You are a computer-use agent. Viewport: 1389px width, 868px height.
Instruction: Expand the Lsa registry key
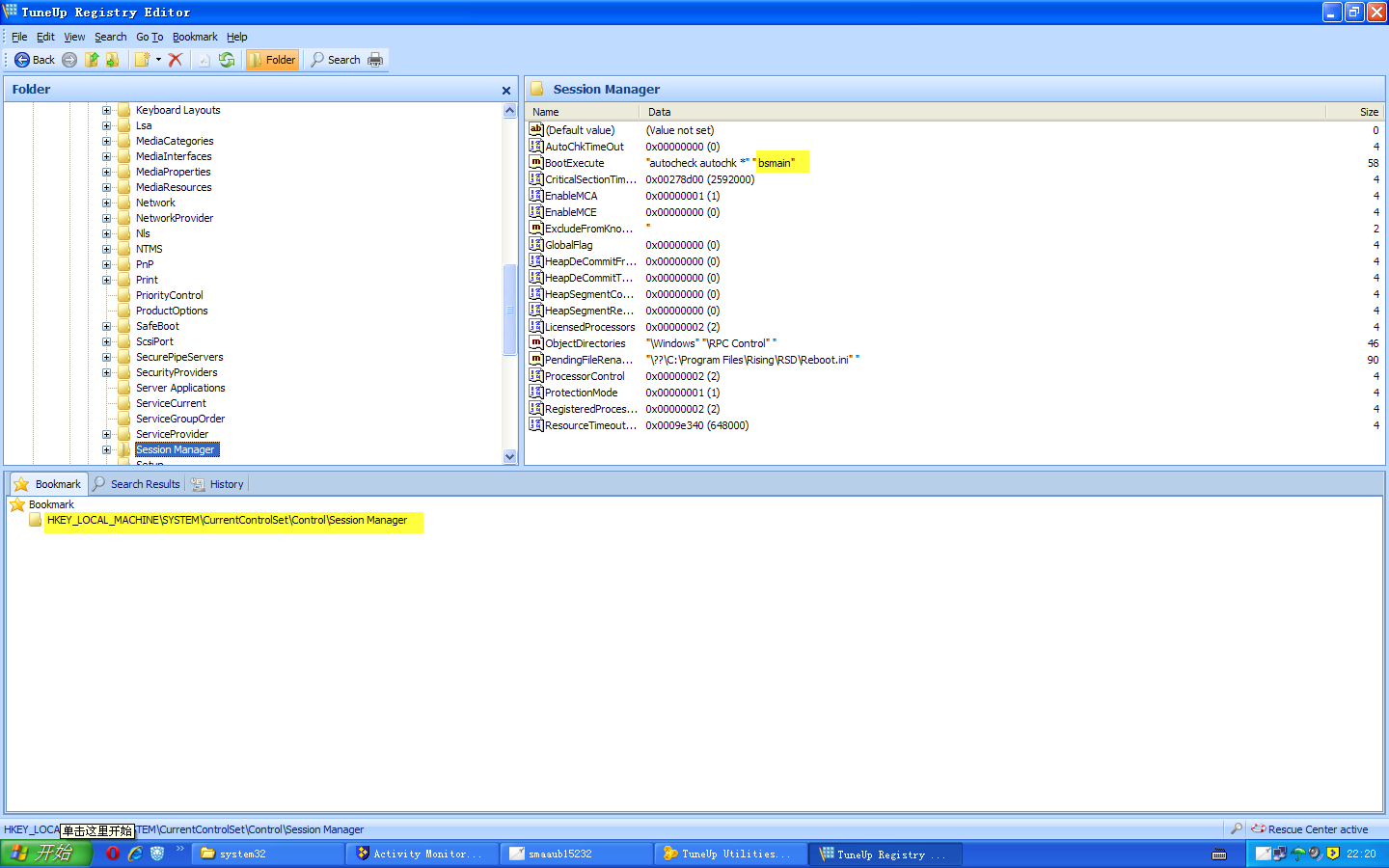click(107, 125)
